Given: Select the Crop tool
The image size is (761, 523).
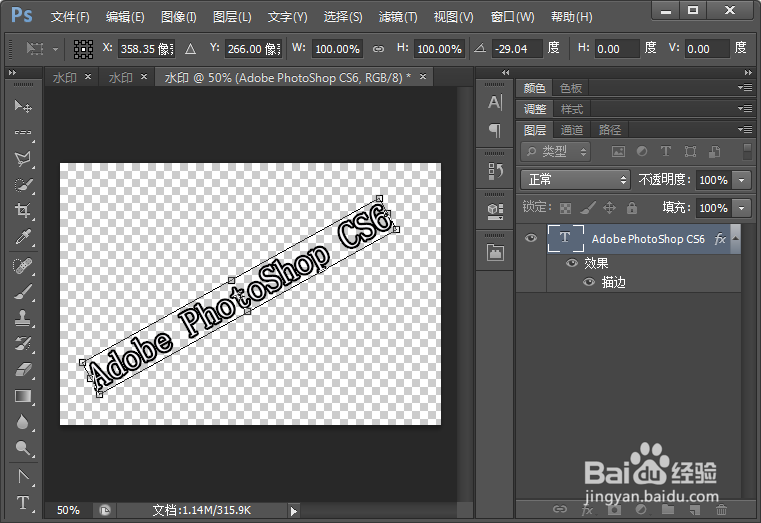Looking at the screenshot, I should 23,211.
